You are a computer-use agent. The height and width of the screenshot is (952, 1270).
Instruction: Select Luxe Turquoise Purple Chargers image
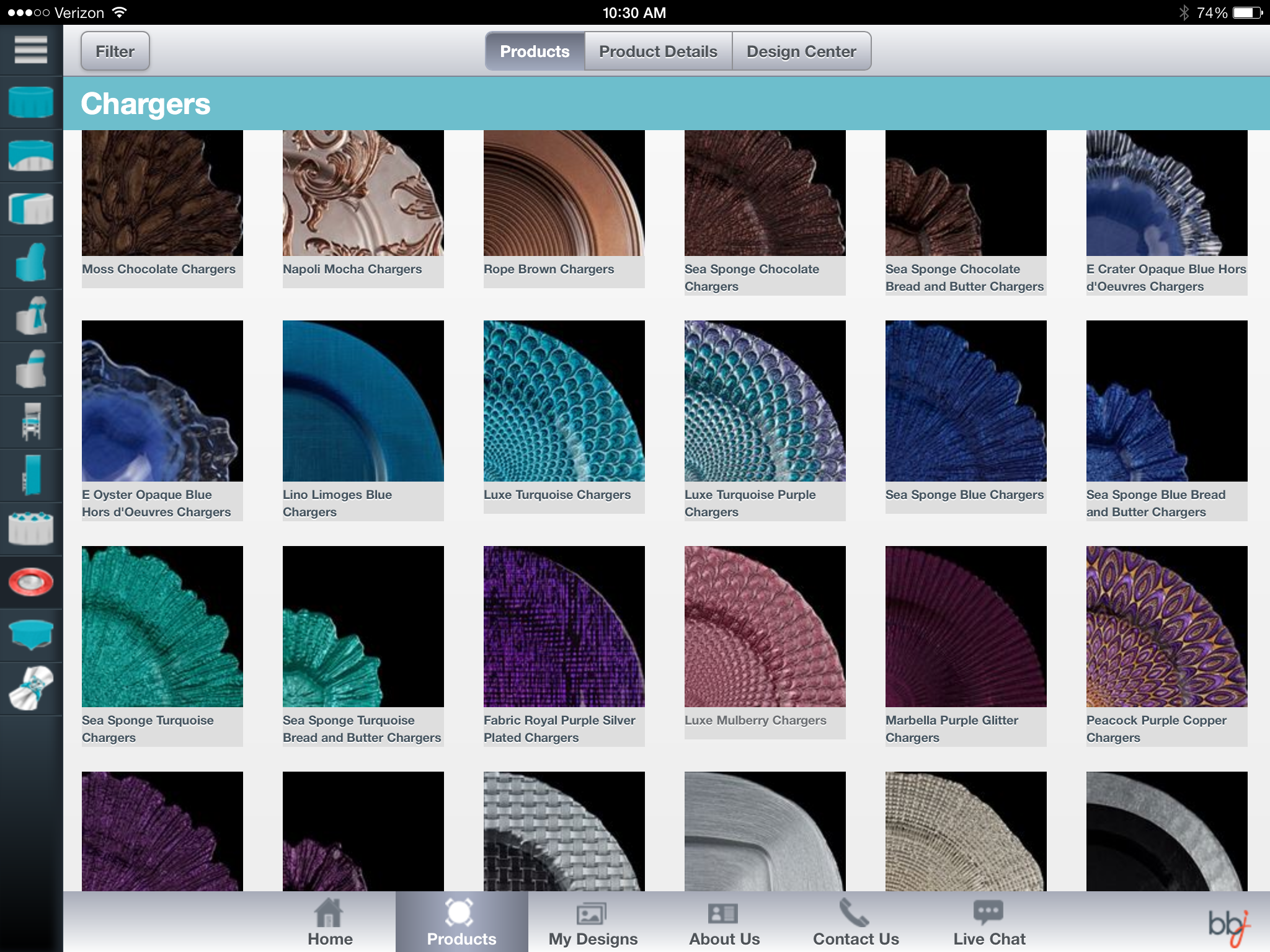(x=765, y=401)
